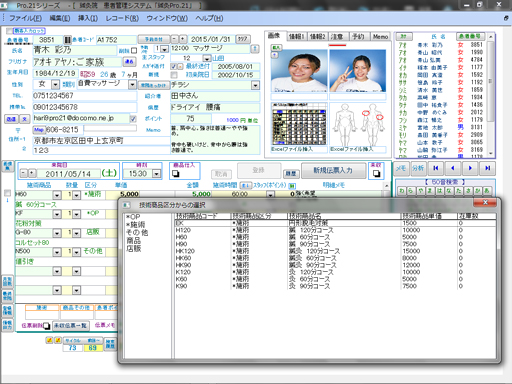
Task: Click the 新規伝票入力 button
Action: pyautogui.click(x=333, y=170)
